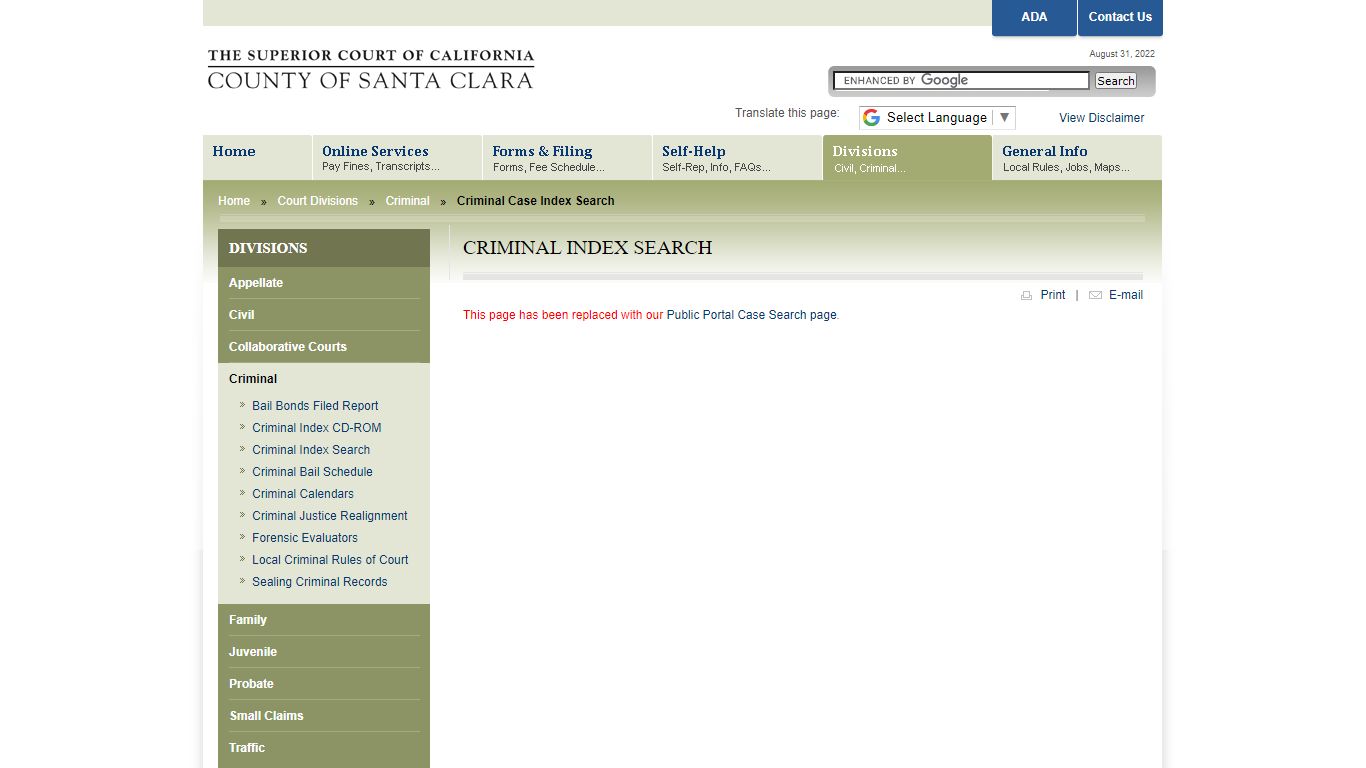Click the ADA button
Image resolution: width=1366 pixels, height=768 pixels.
[1033, 17]
